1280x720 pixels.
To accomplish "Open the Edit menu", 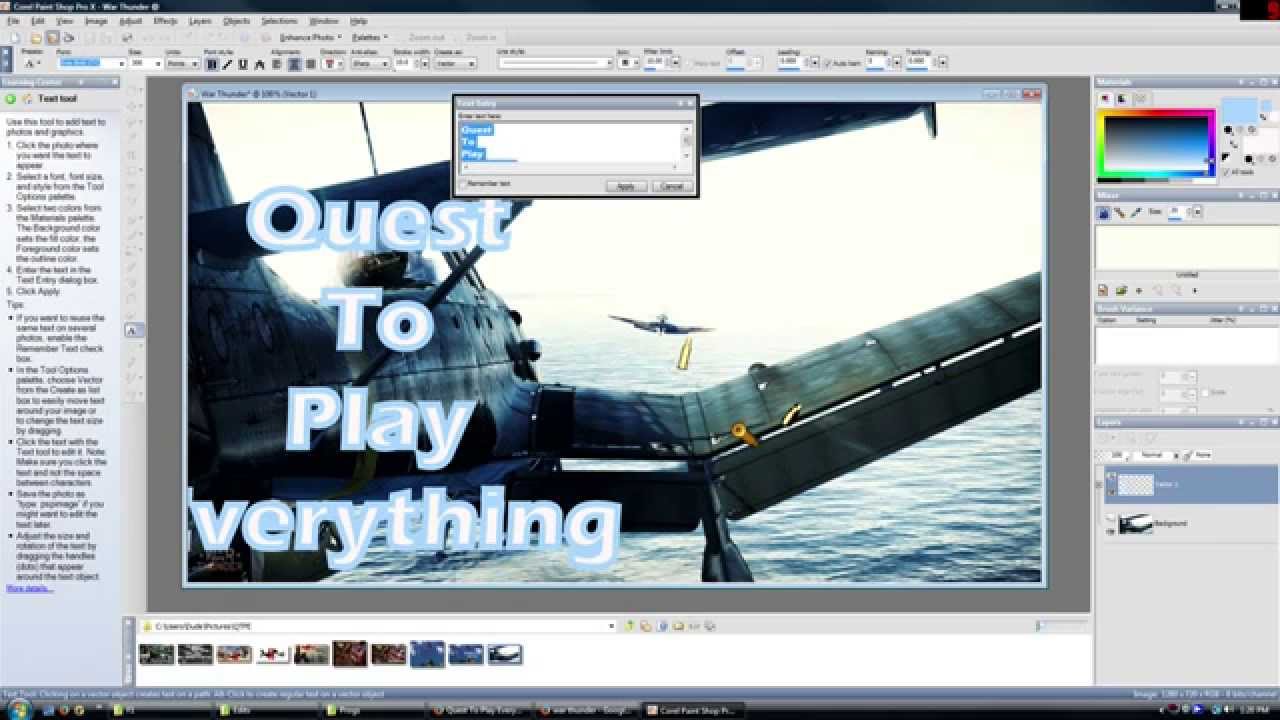I will pos(38,21).
